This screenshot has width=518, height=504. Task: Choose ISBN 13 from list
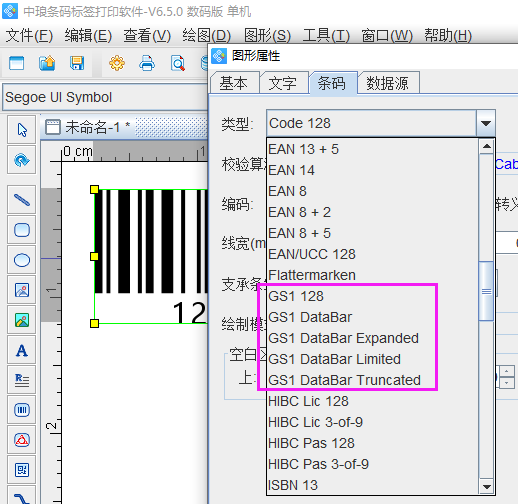click(x=373, y=485)
